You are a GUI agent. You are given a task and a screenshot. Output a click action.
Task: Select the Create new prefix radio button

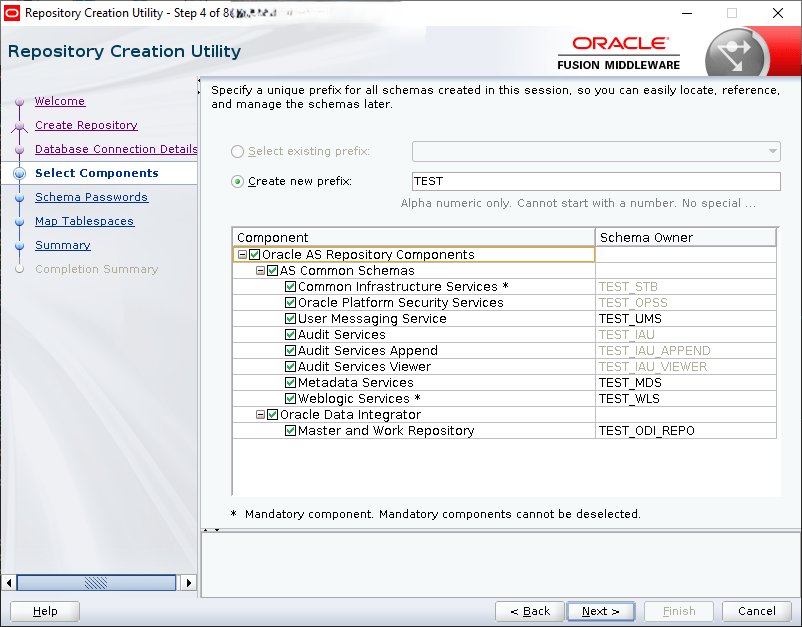(x=238, y=181)
